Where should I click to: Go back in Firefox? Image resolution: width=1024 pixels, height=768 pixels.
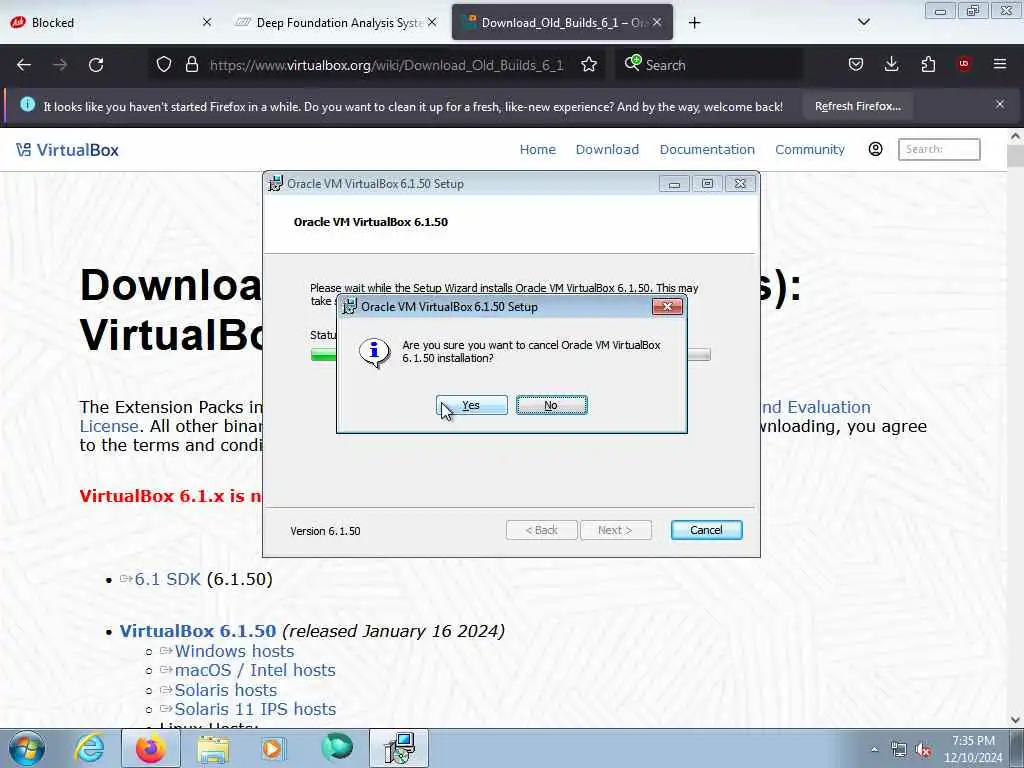(x=24, y=65)
